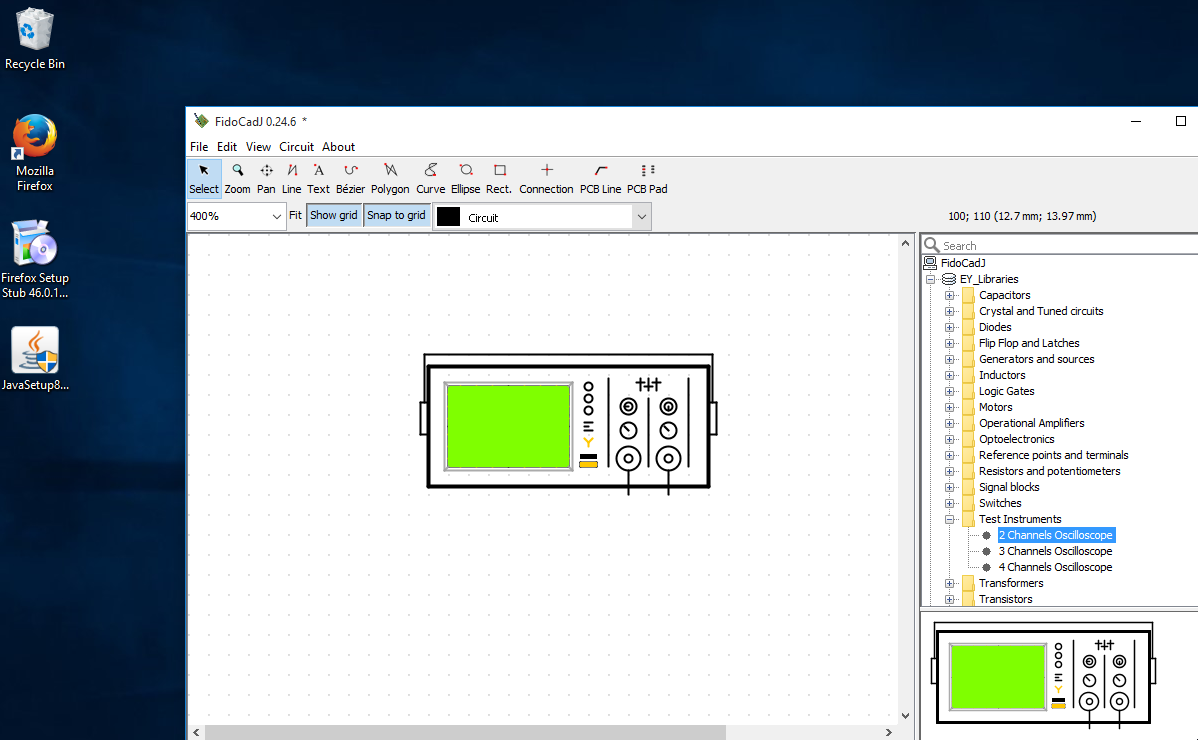
Task: Click the Fit button
Action: pyautogui.click(x=295, y=215)
